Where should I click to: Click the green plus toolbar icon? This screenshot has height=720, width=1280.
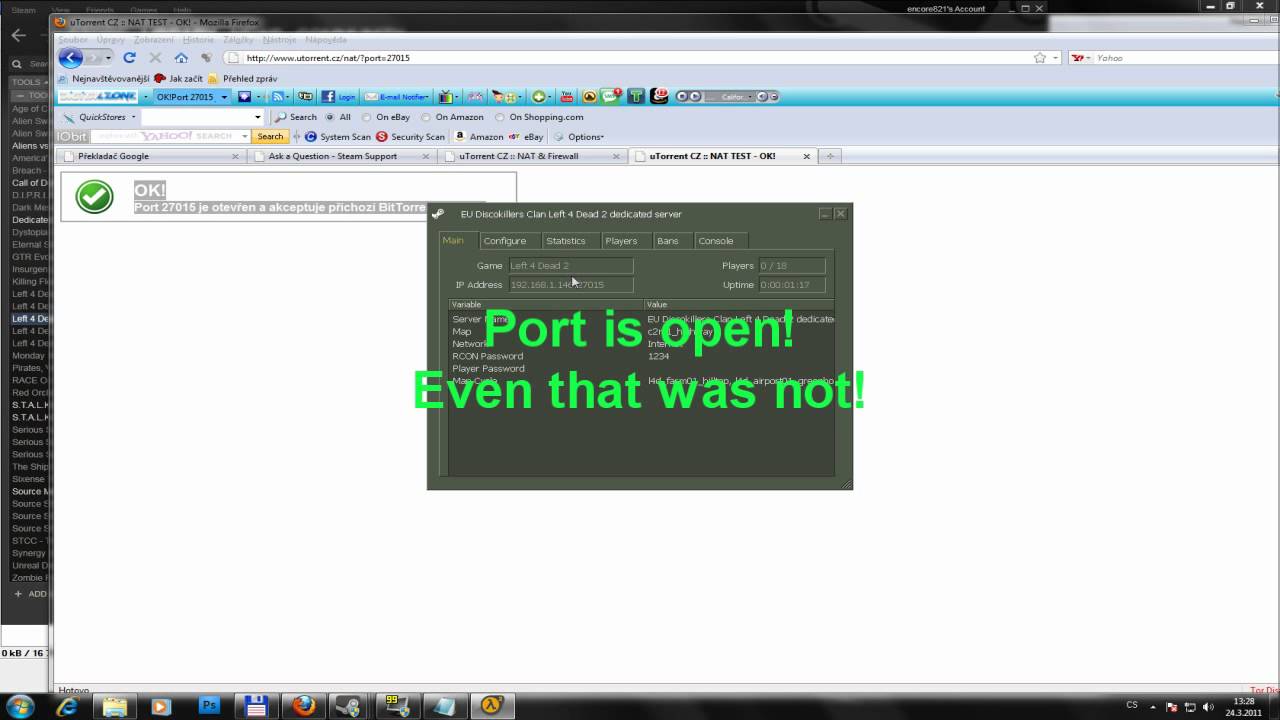point(539,96)
